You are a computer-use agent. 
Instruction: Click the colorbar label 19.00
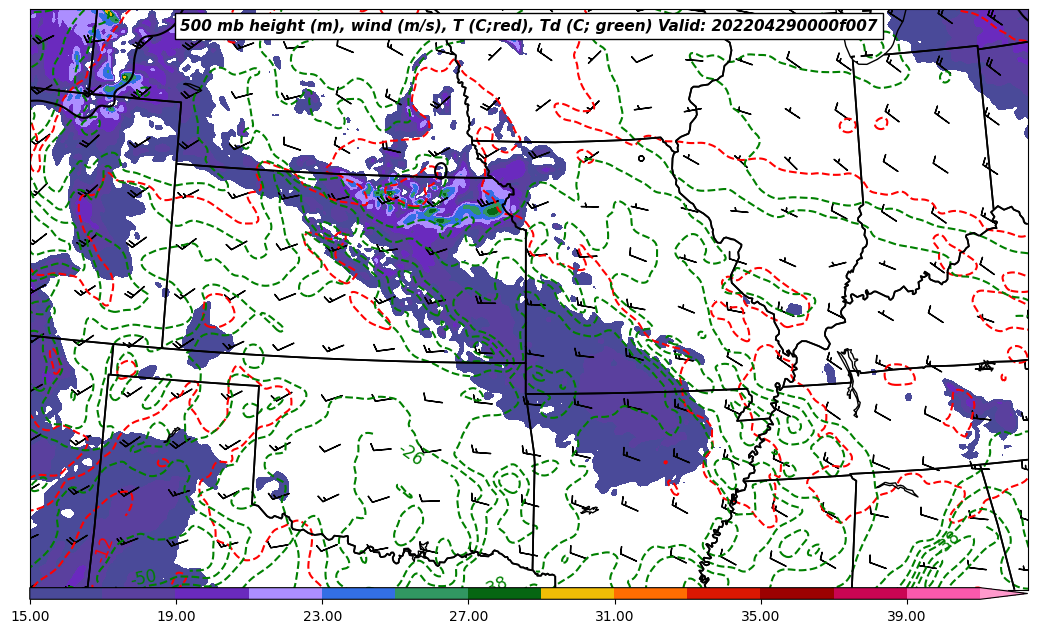[x=176, y=616]
